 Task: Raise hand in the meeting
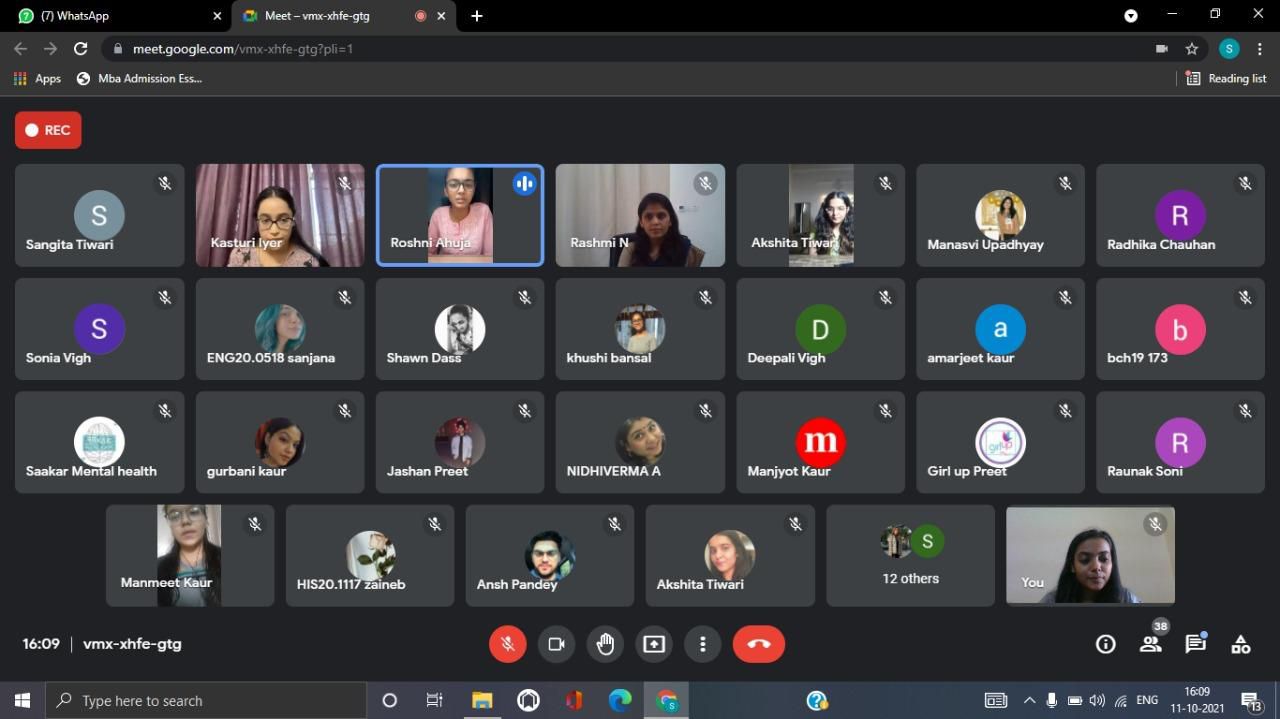pos(605,644)
